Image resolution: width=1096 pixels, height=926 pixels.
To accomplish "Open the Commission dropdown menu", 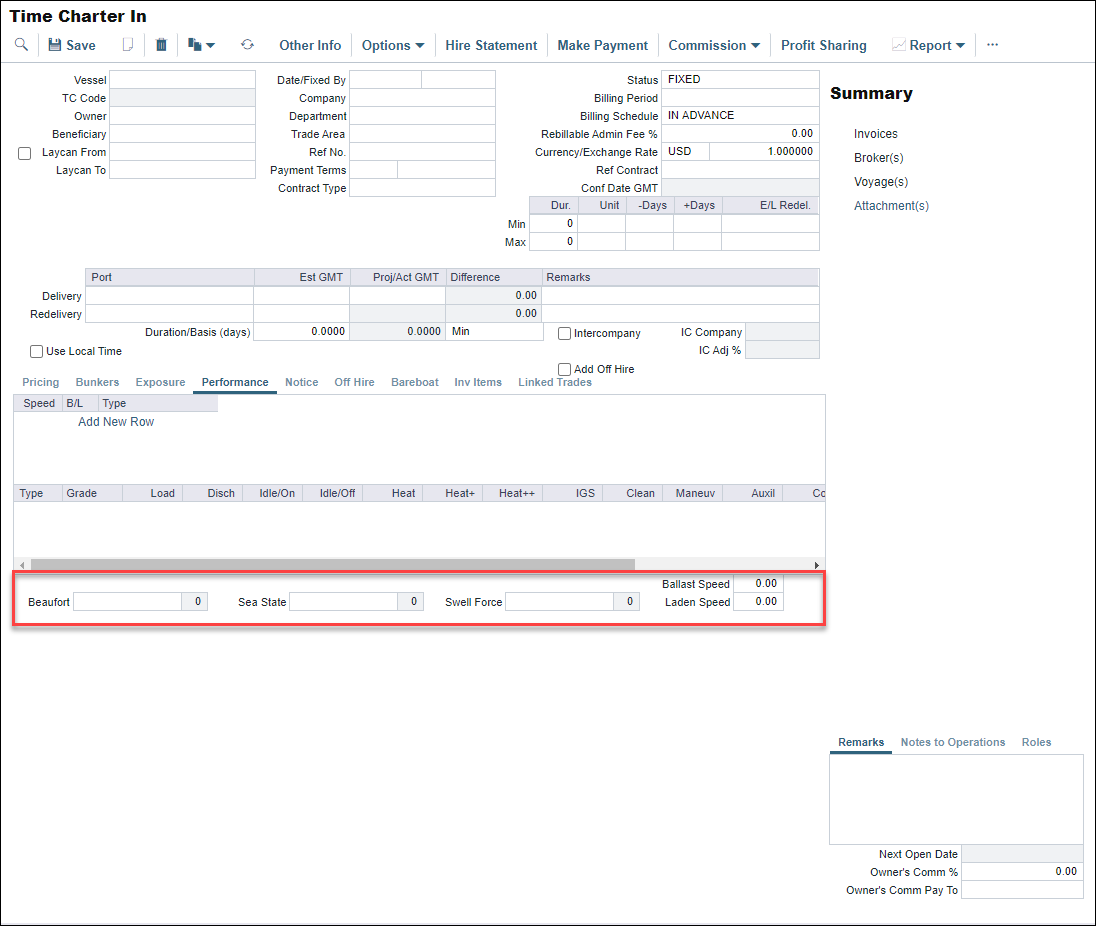I will [714, 45].
